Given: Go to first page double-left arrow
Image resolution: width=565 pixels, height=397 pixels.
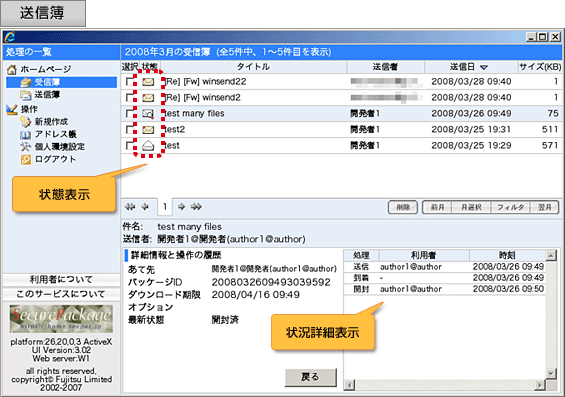Looking at the screenshot, I should pyautogui.click(x=130, y=207).
